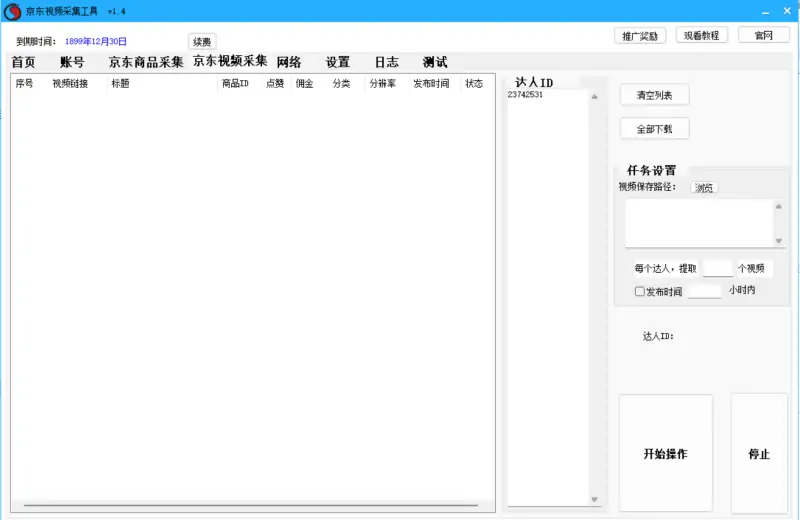Clear the list with 清空列表
Viewport: 800px width, 520px height.
coord(654,96)
